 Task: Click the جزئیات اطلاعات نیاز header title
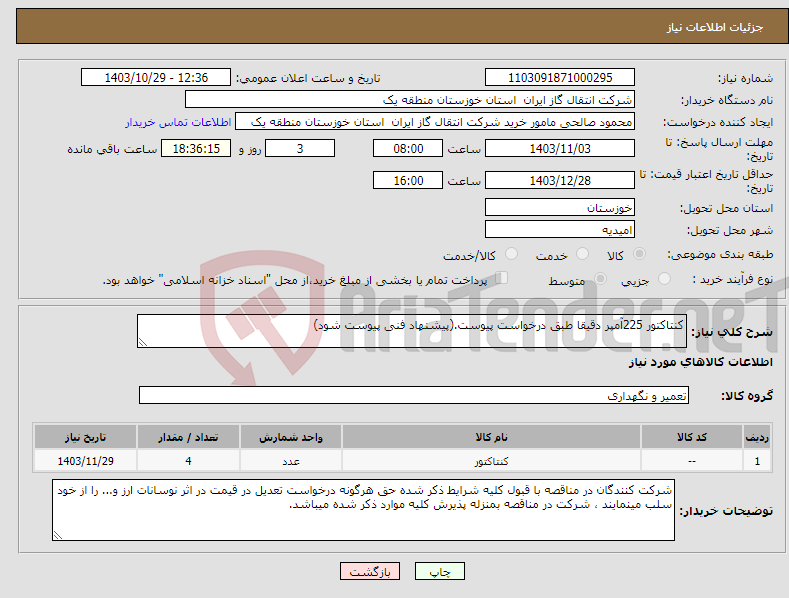715,27
